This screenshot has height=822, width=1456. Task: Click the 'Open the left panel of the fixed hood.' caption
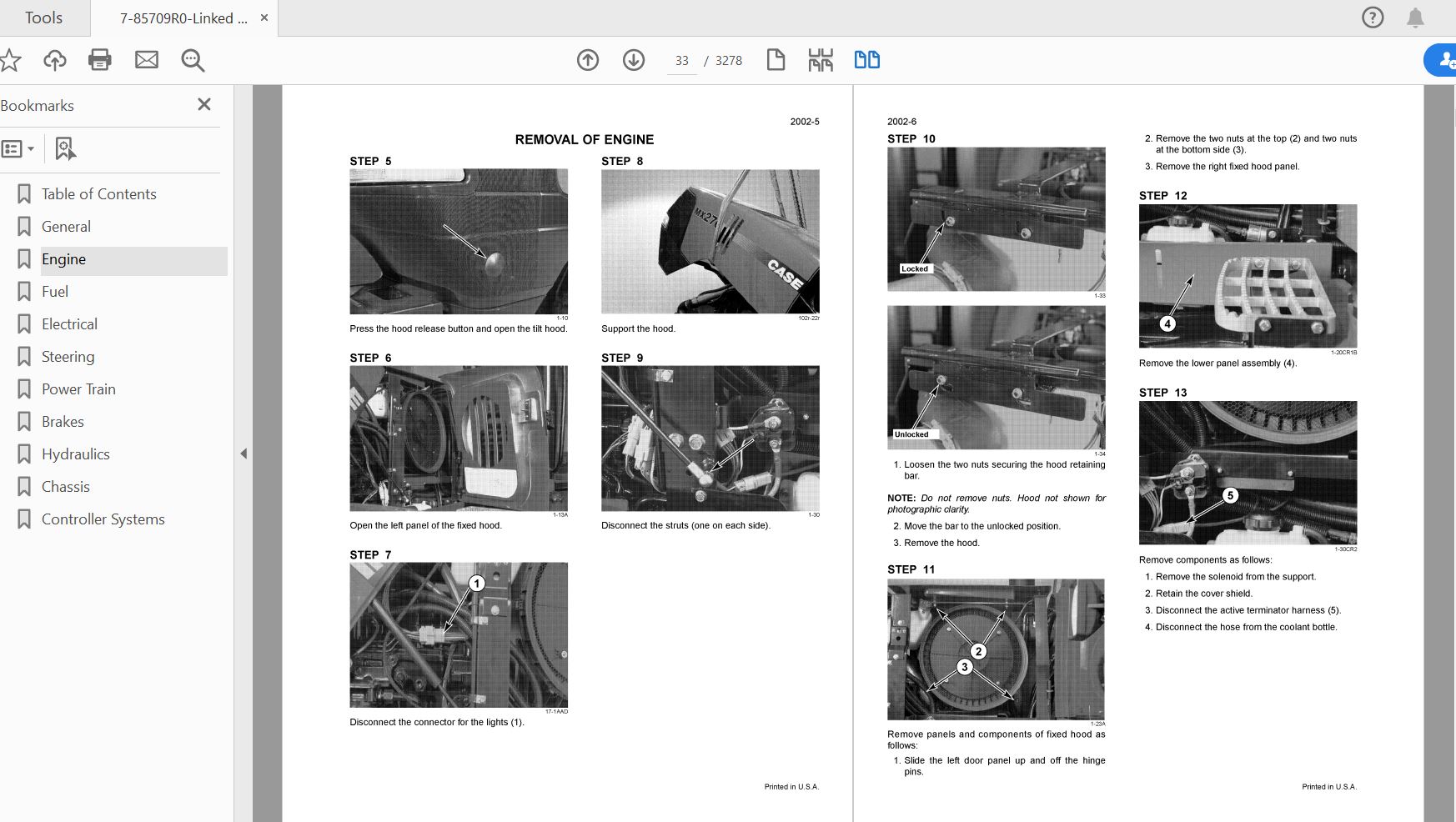426,525
